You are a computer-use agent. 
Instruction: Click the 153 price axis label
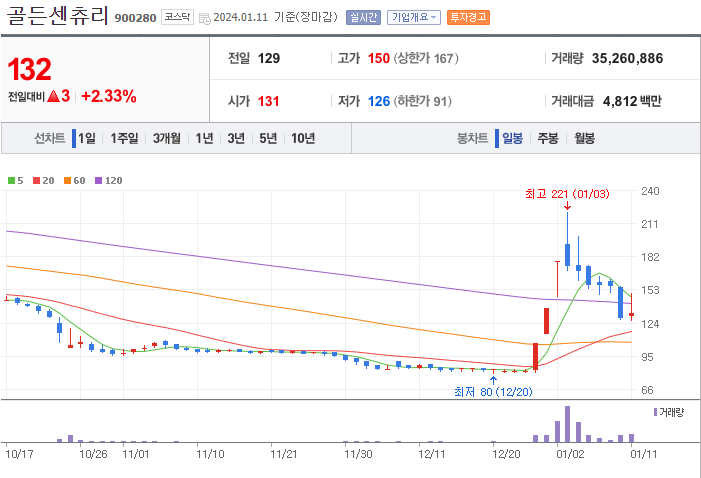tap(650, 290)
